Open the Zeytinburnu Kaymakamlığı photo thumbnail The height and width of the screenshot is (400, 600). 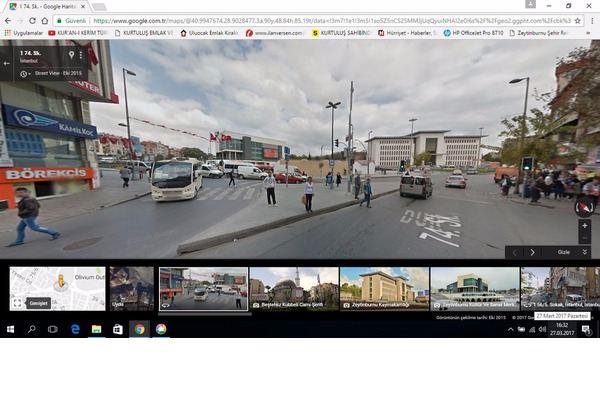[384, 289]
